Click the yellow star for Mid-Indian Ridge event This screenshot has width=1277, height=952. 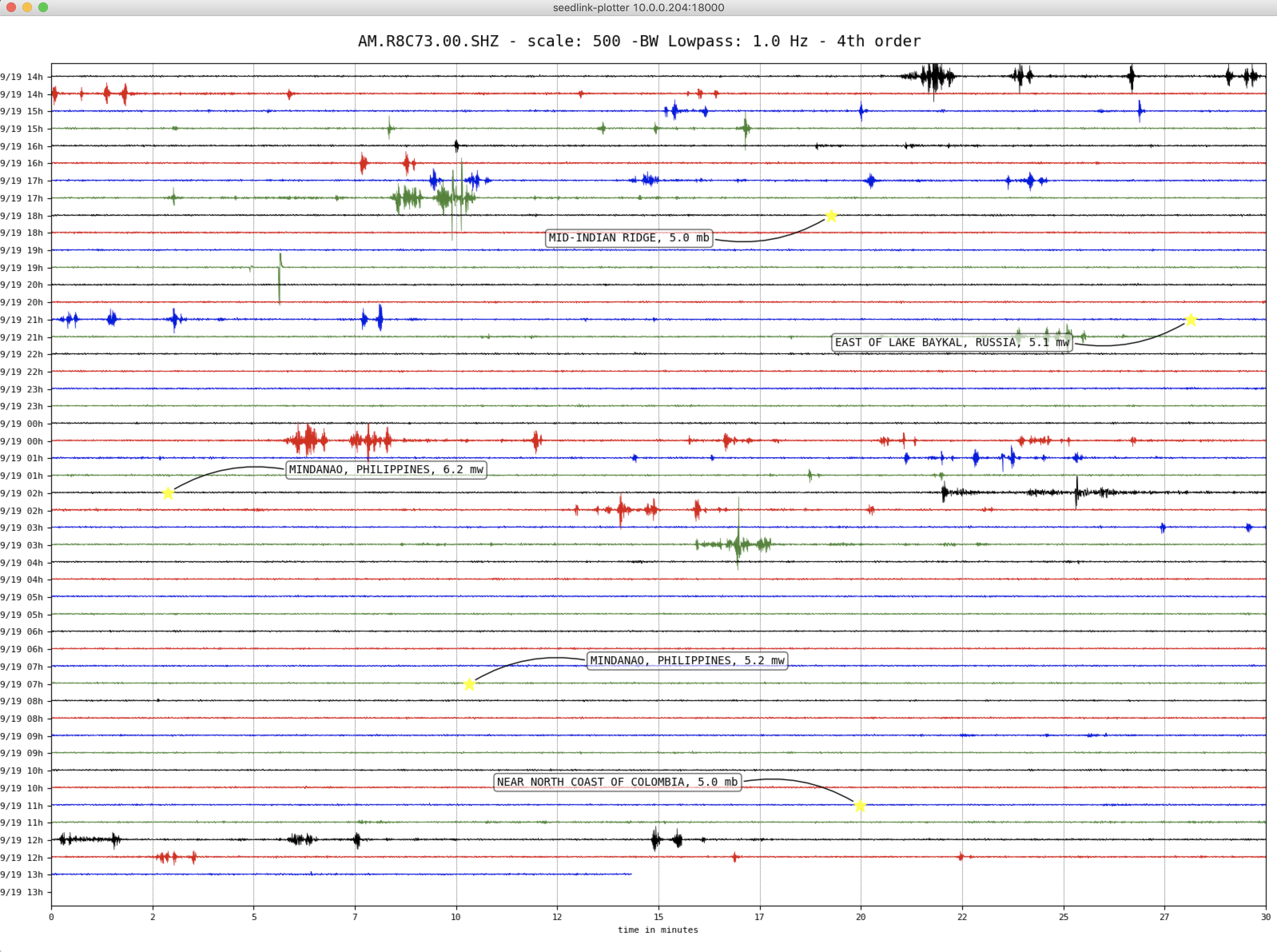tap(831, 216)
